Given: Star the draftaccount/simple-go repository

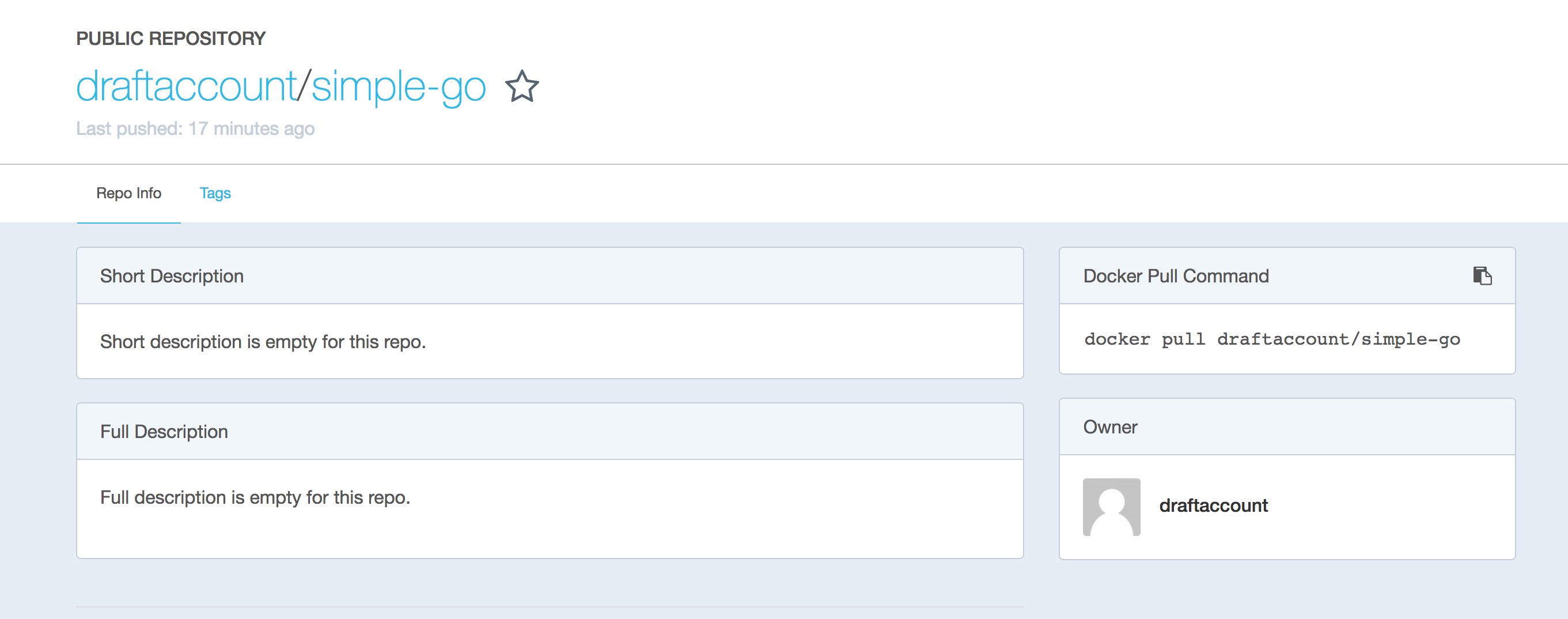Looking at the screenshot, I should click(522, 86).
